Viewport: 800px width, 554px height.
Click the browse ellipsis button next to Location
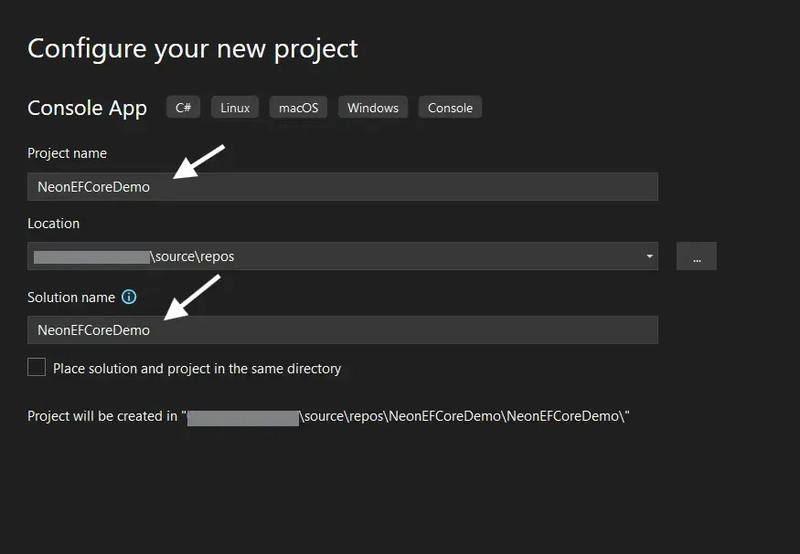click(x=696, y=256)
